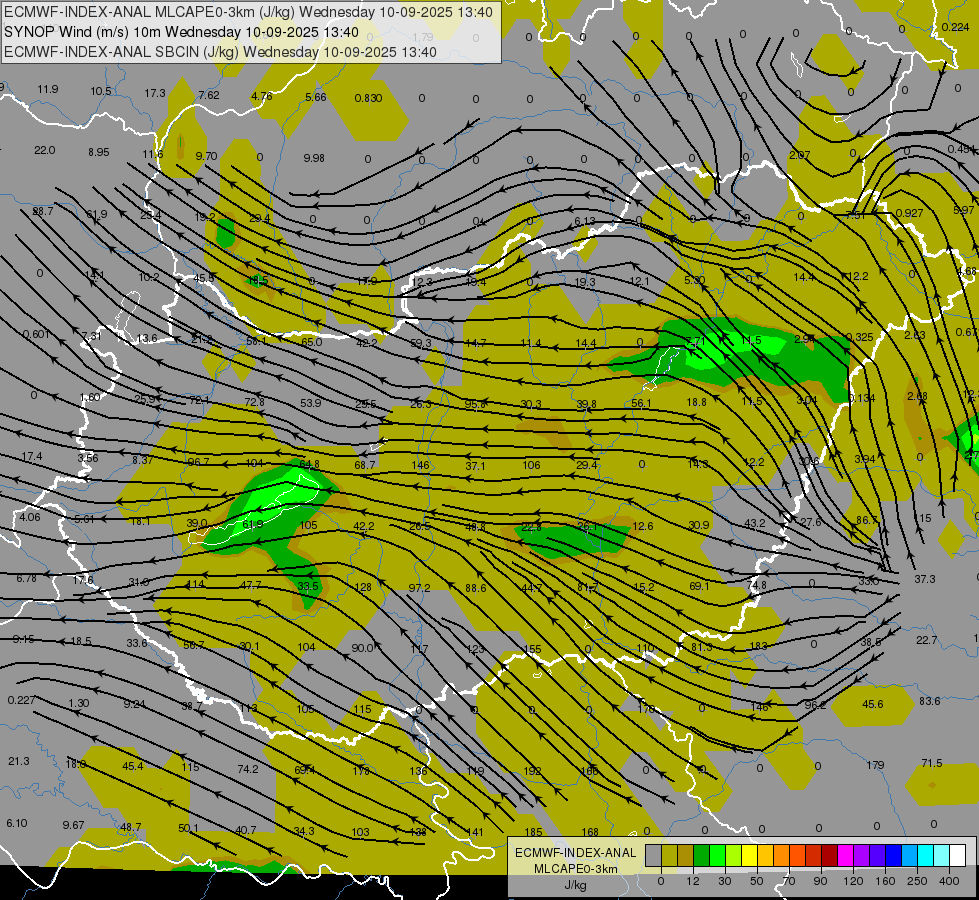The image size is (979, 900).
Task: Click the map value 123
Action: coord(475,649)
